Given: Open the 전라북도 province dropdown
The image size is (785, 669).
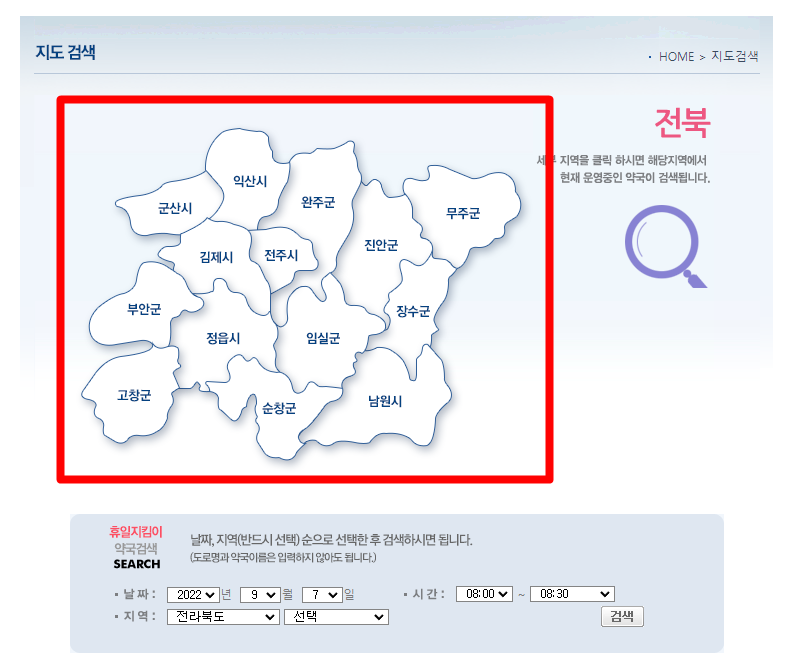Looking at the screenshot, I should pyautogui.click(x=223, y=617).
